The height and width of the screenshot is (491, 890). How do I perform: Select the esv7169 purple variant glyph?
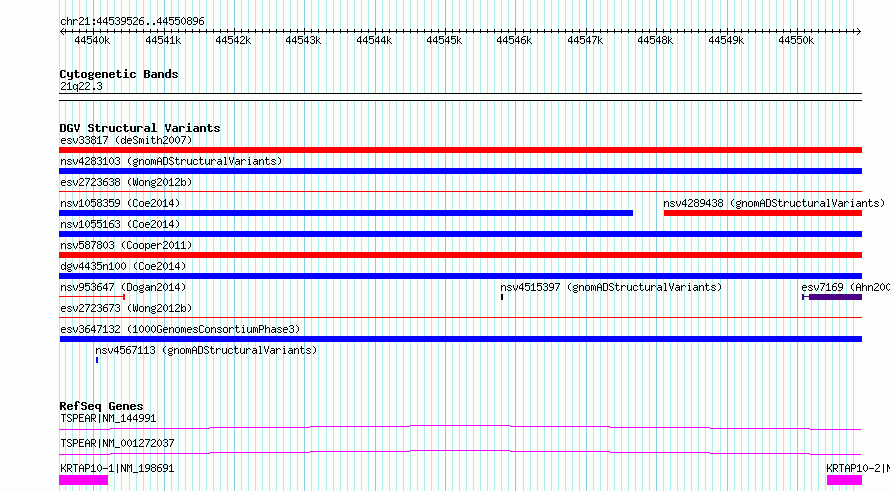coord(832,297)
